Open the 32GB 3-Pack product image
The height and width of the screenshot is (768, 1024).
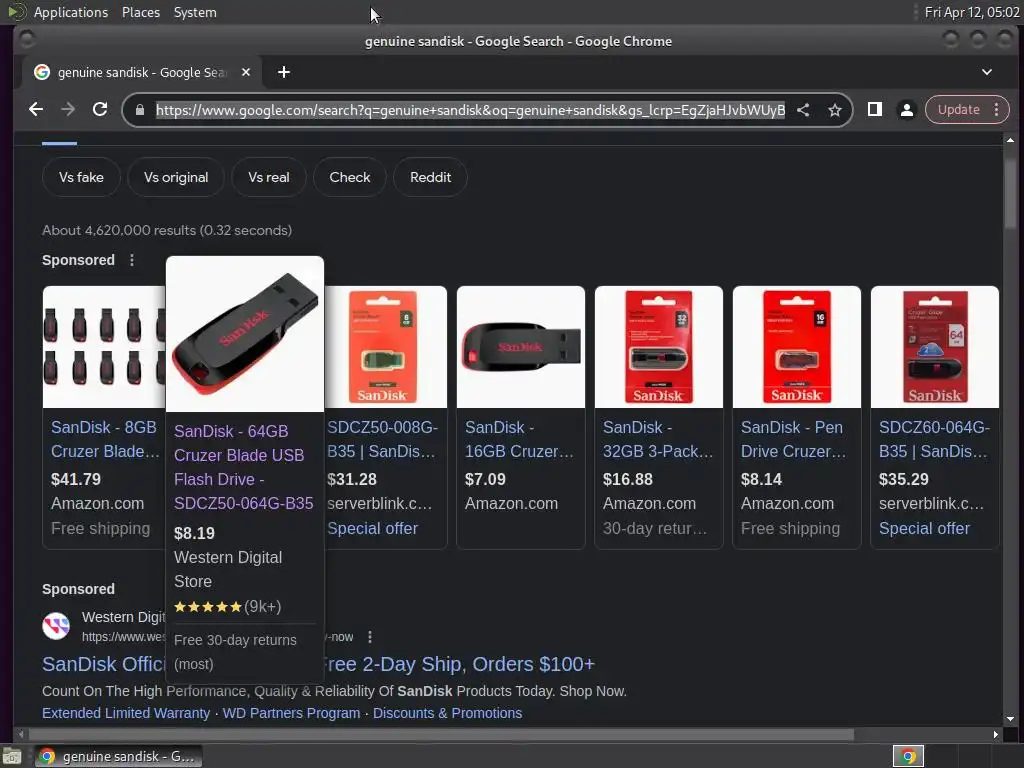click(658, 347)
